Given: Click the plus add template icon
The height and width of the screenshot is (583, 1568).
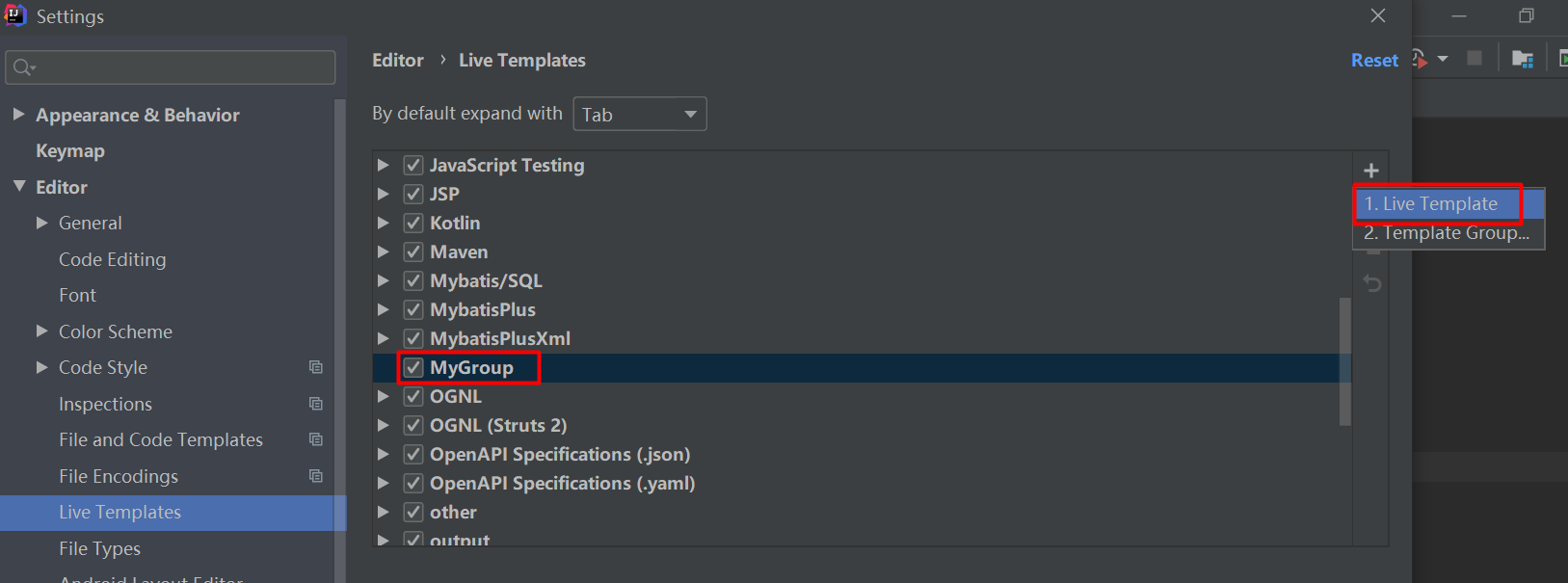Looking at the screenshot, I should click(x=1371, y=171).
